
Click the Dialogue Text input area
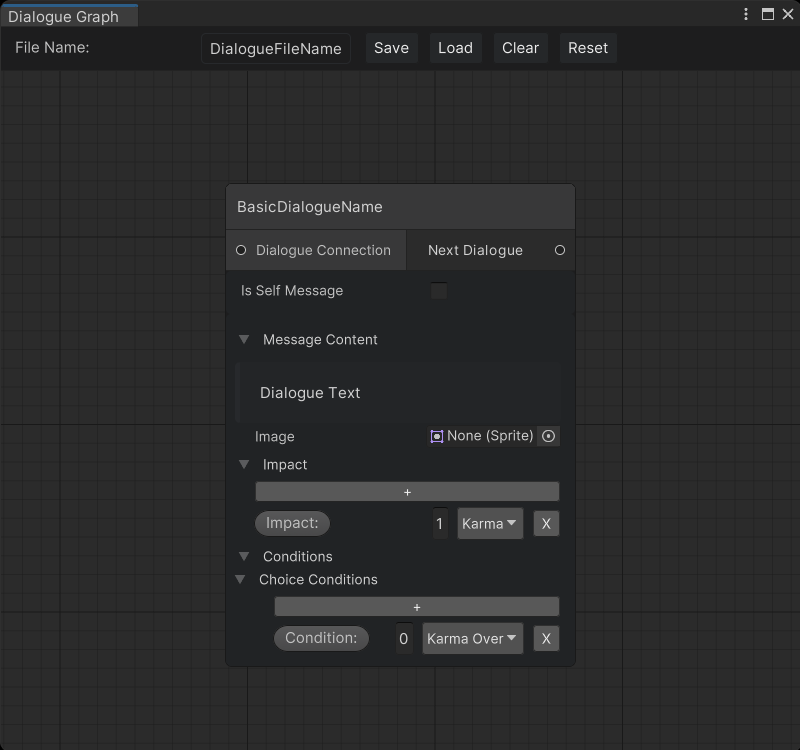[400, 393]
